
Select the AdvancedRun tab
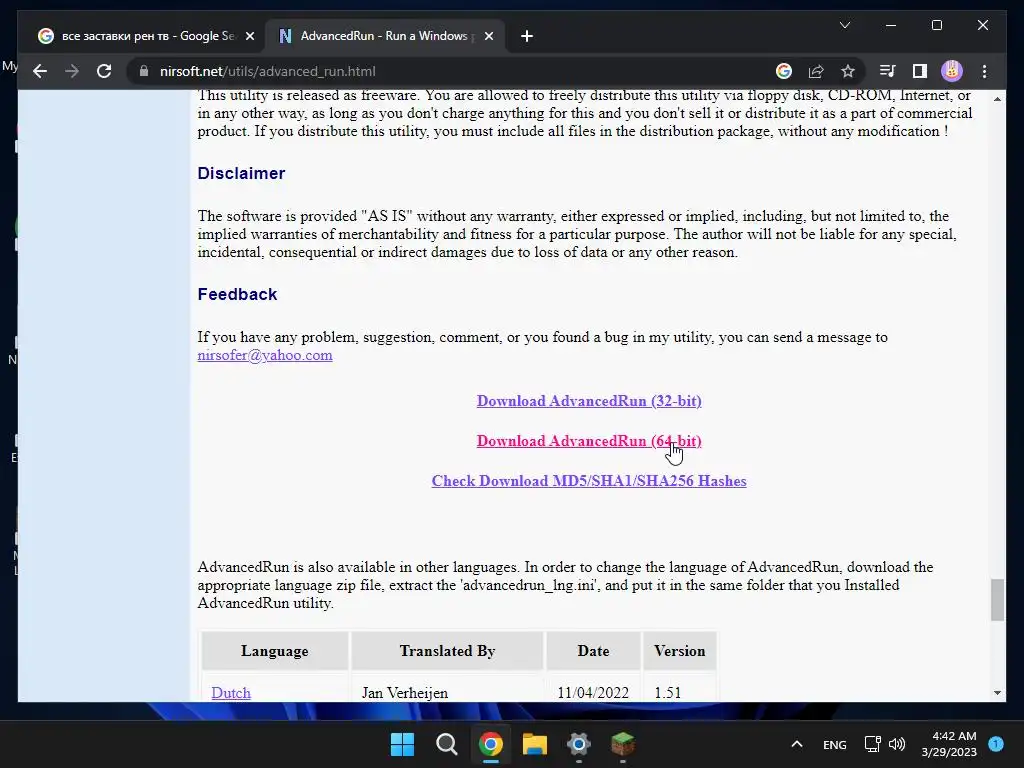point(385,36)
